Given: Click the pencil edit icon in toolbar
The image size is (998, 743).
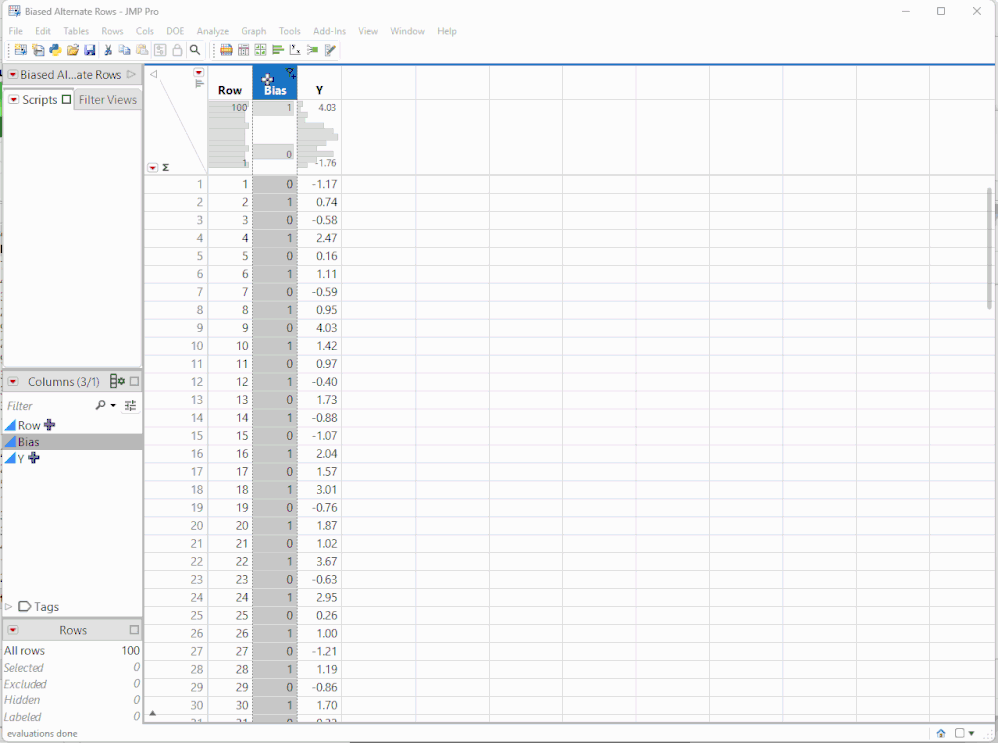Looking at the screenshot, I should tap(330, 50).
